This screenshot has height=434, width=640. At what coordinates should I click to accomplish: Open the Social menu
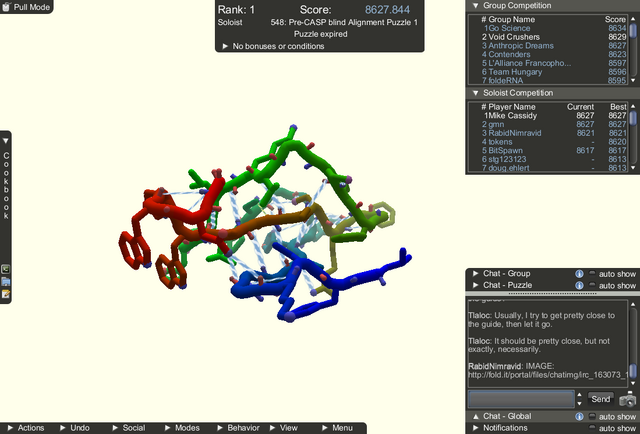(x=129, y=427)
